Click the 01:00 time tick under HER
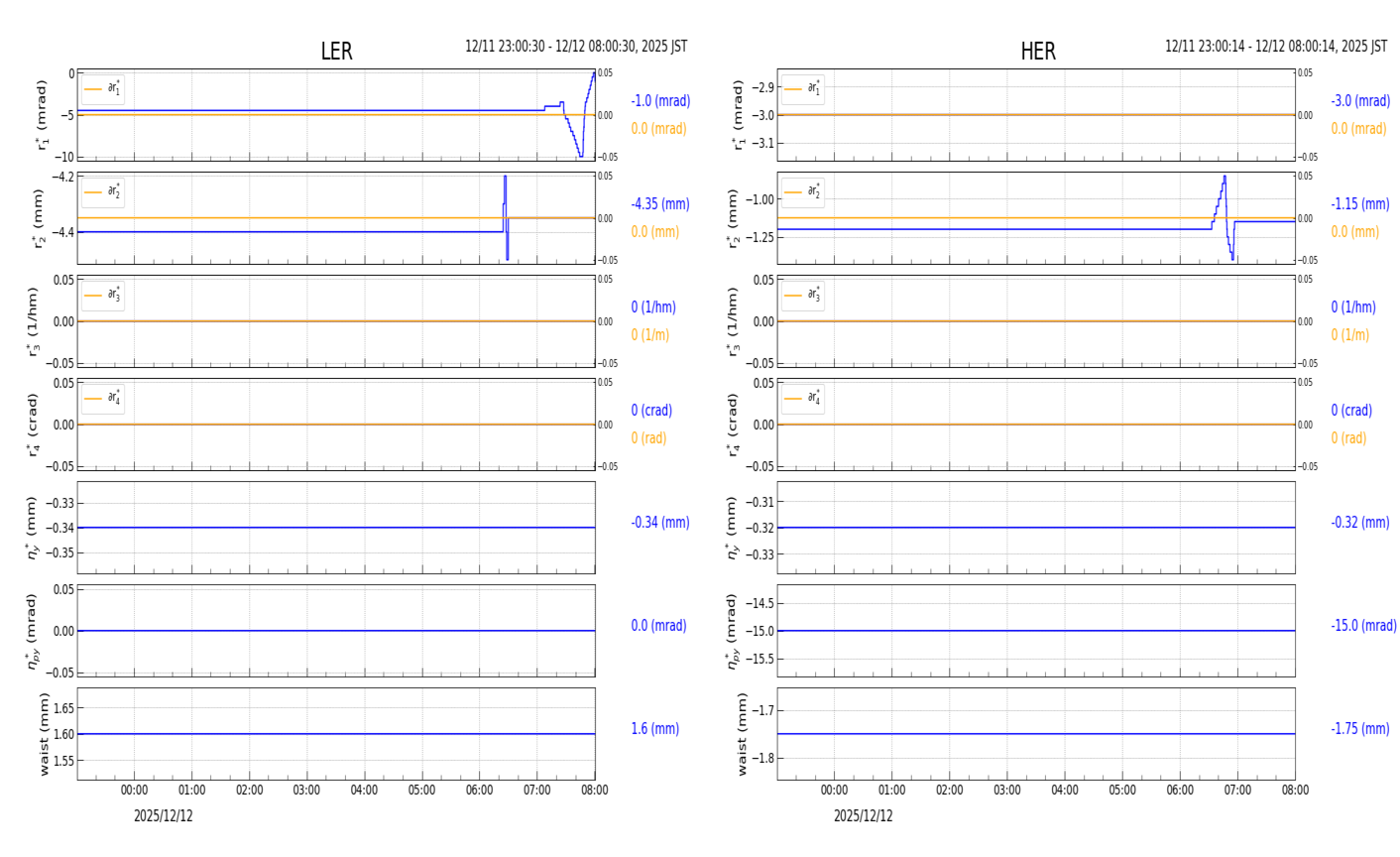 (892, 791)
